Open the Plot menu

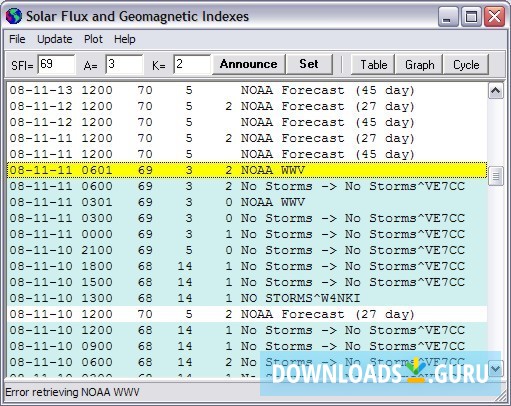point(93,39)
